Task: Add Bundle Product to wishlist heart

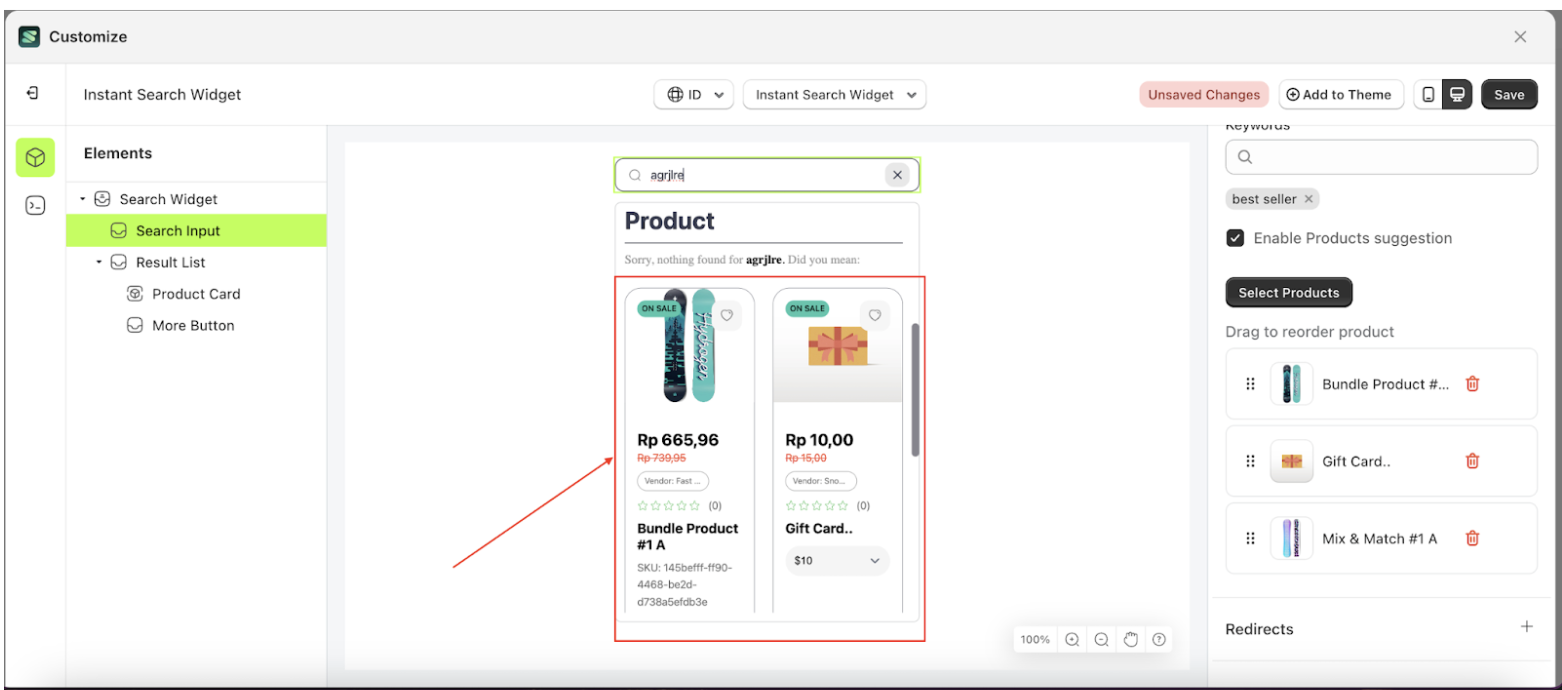Action: [727, 315]
